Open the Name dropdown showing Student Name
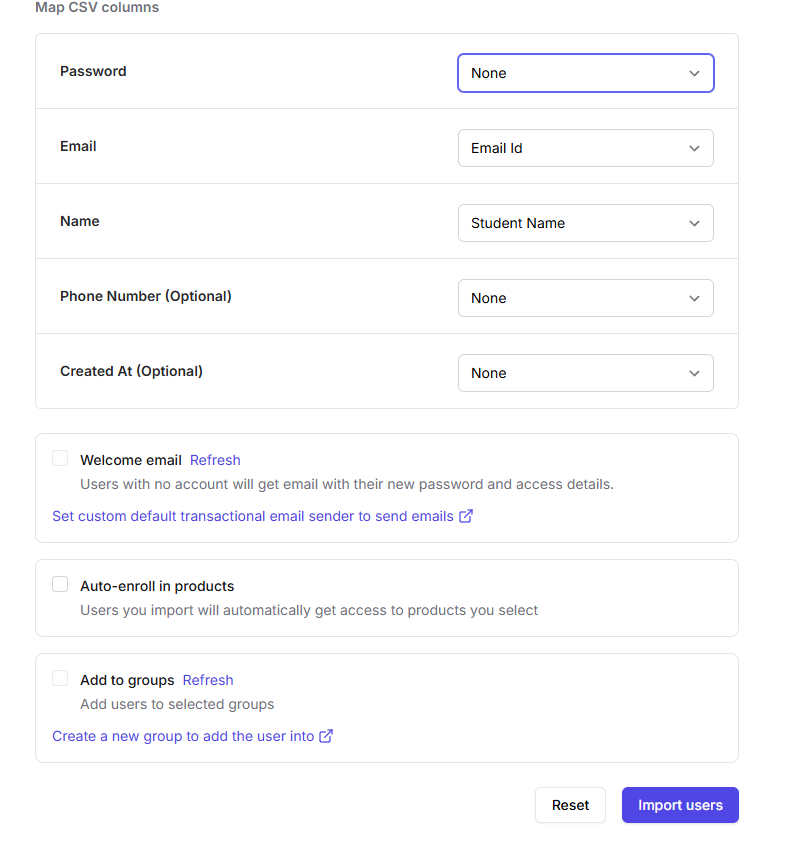Image resolution: width=787 pixels, height=860 pixels. tap(585, 223)
